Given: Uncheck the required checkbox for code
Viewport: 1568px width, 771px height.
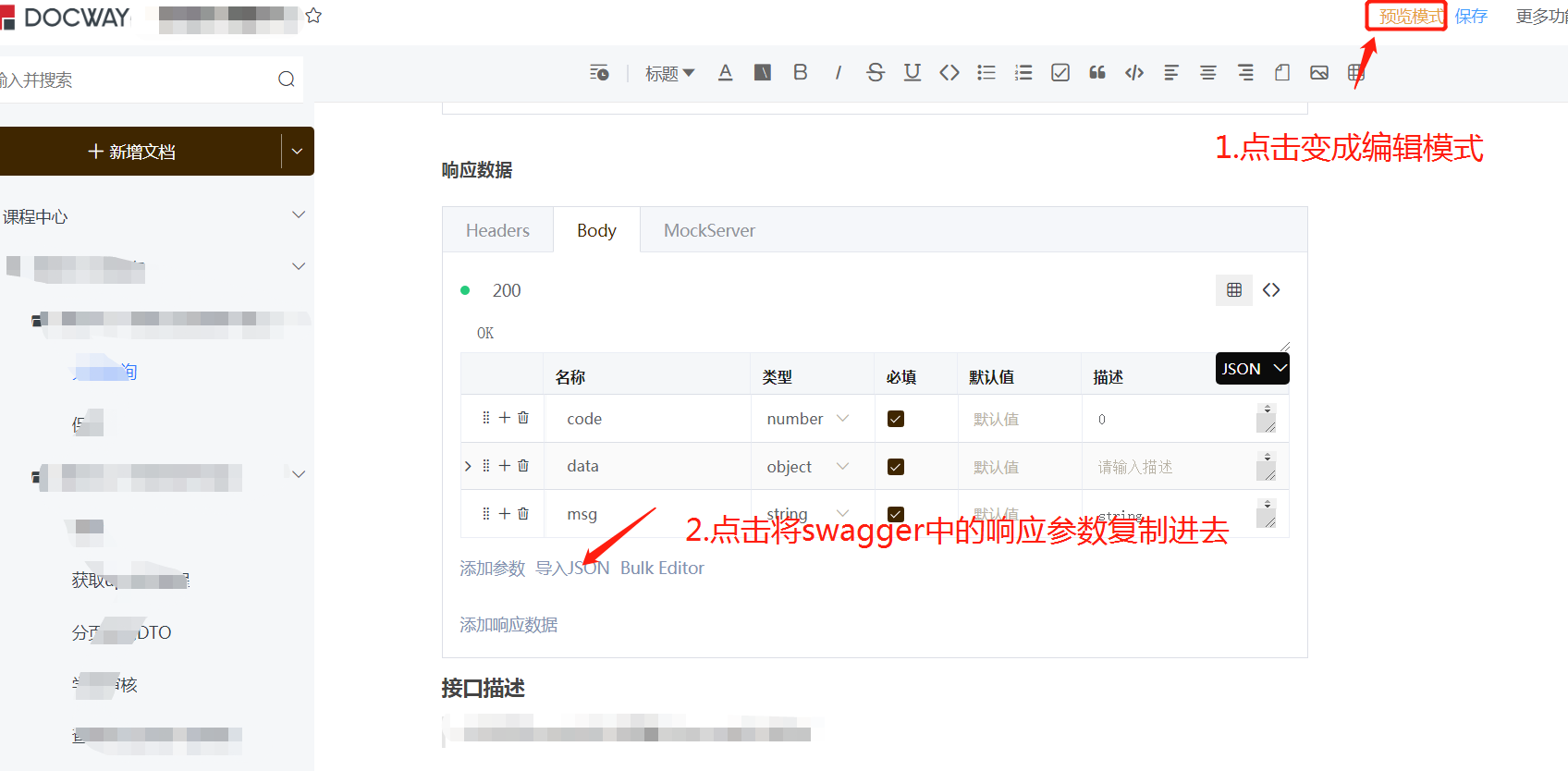Looking at the screenshot, I should click(896, 419).
